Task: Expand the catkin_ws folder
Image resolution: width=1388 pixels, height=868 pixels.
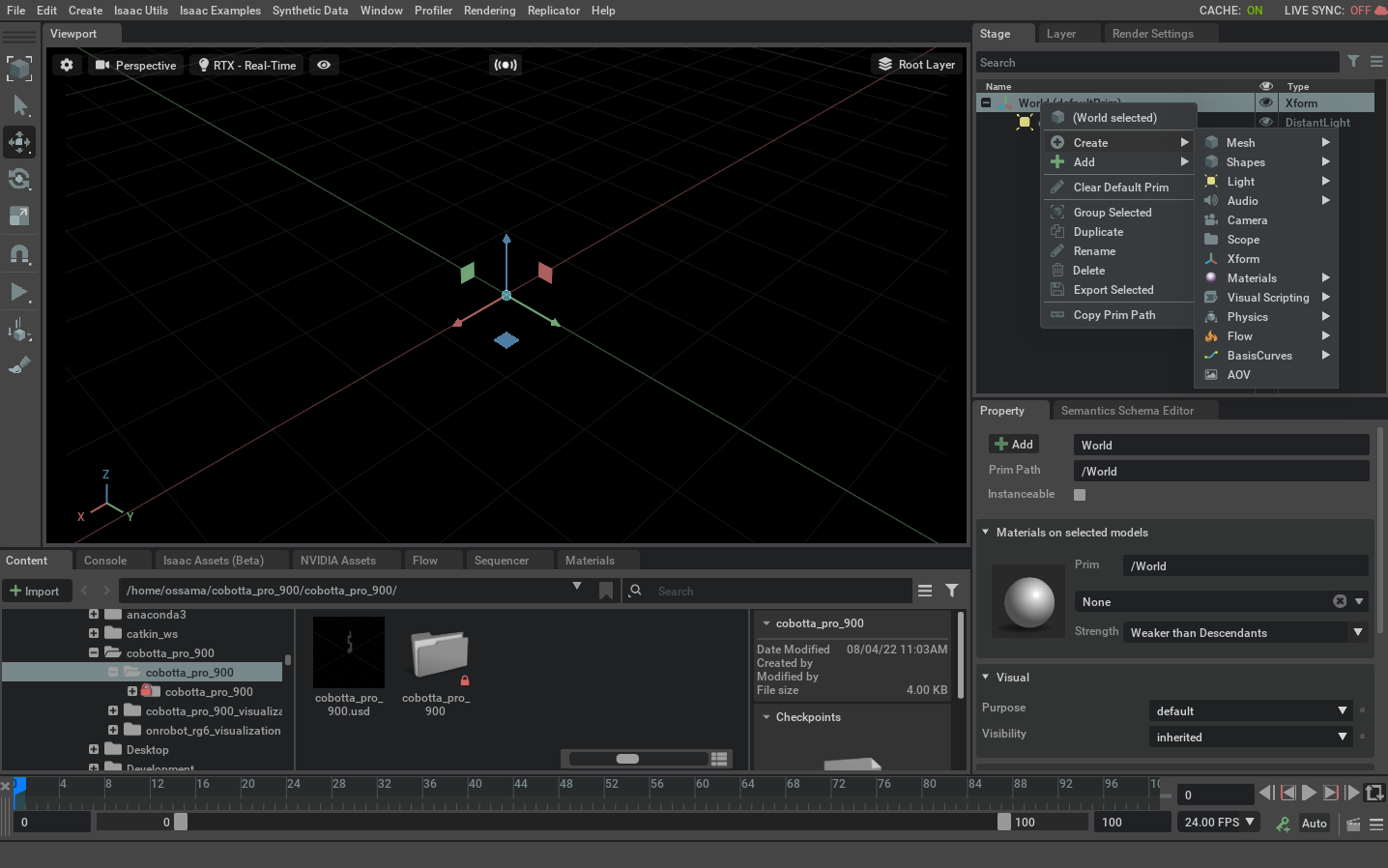Action: pyautogui.click(x=94, y=634)
